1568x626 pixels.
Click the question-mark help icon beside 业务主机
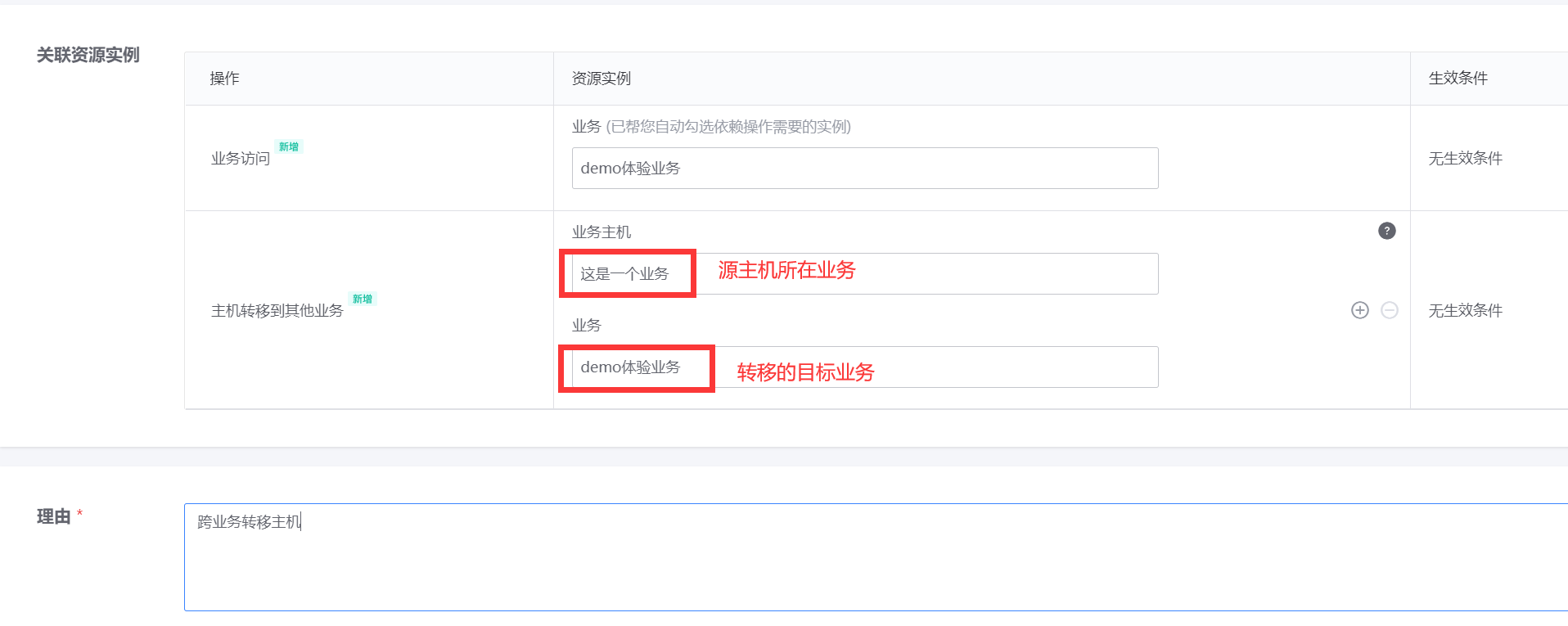pos(1387,231)
